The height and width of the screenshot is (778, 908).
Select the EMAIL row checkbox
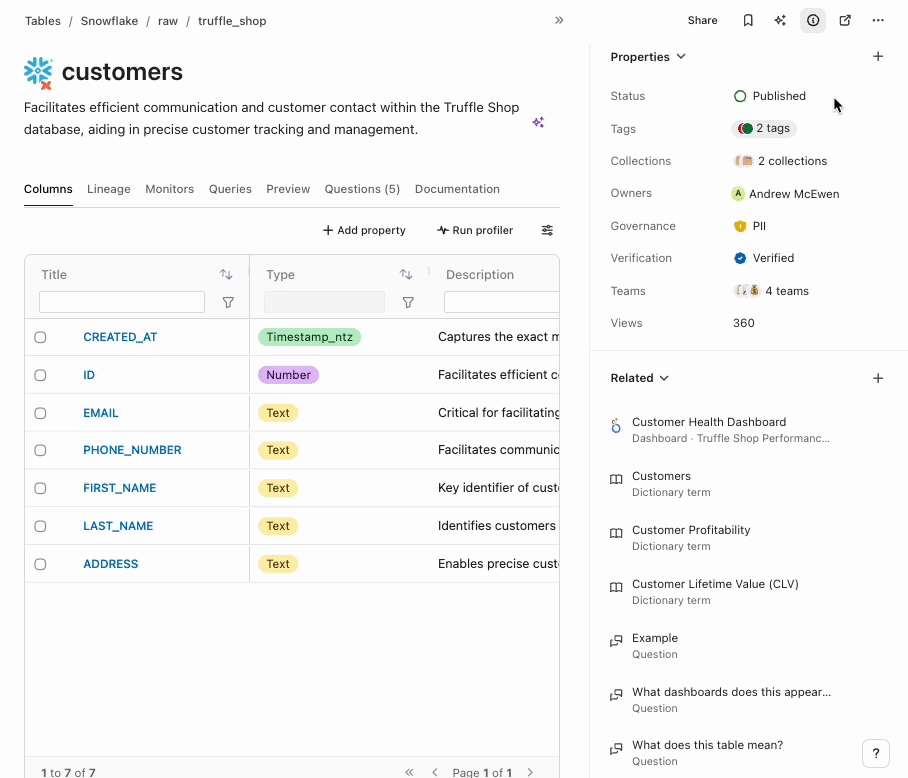point(40,413)
